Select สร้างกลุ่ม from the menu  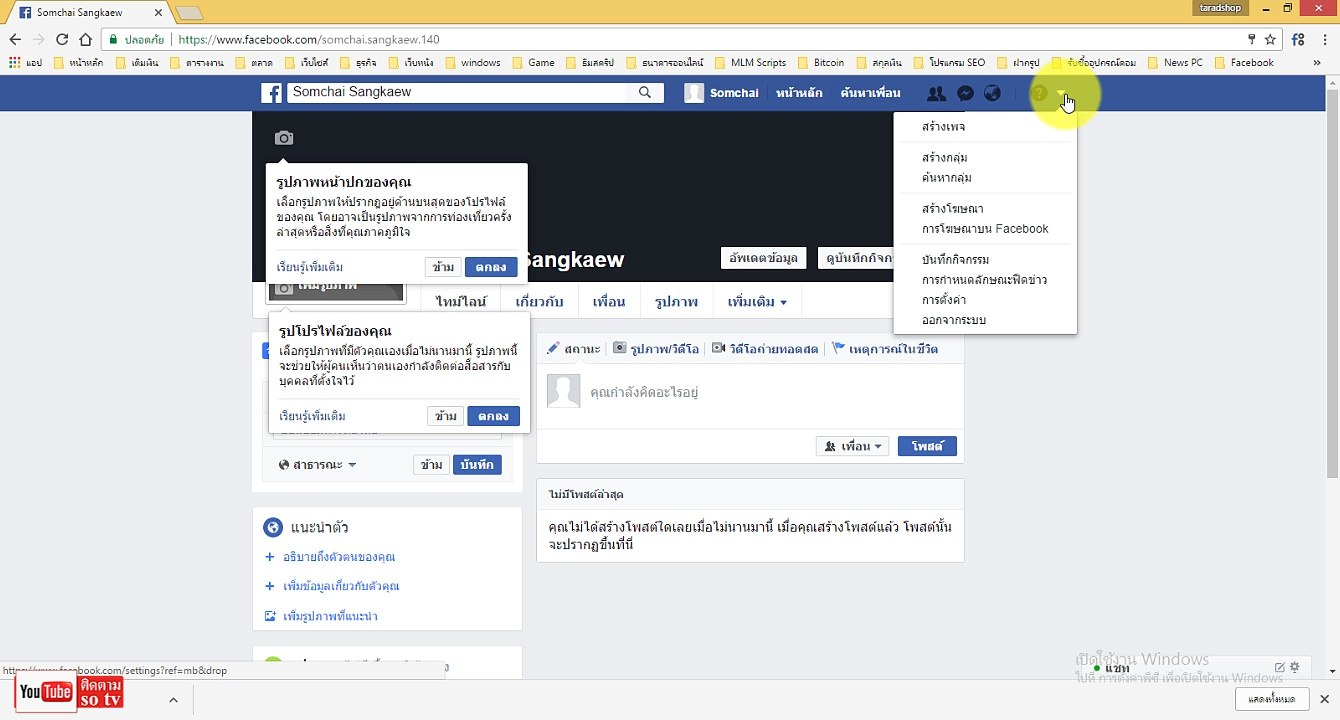(944, 158)
